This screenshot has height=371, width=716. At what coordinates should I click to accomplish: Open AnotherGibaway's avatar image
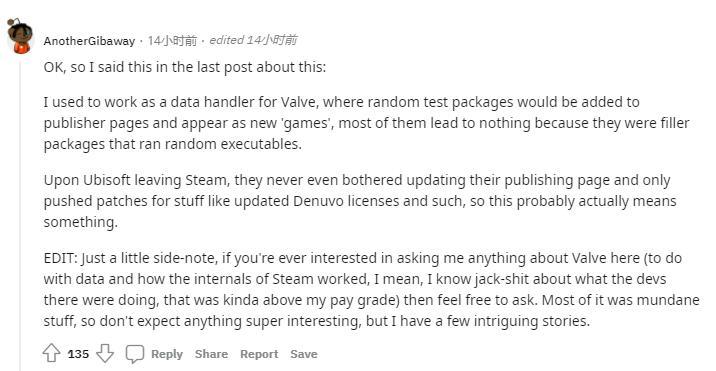(20, 37)
